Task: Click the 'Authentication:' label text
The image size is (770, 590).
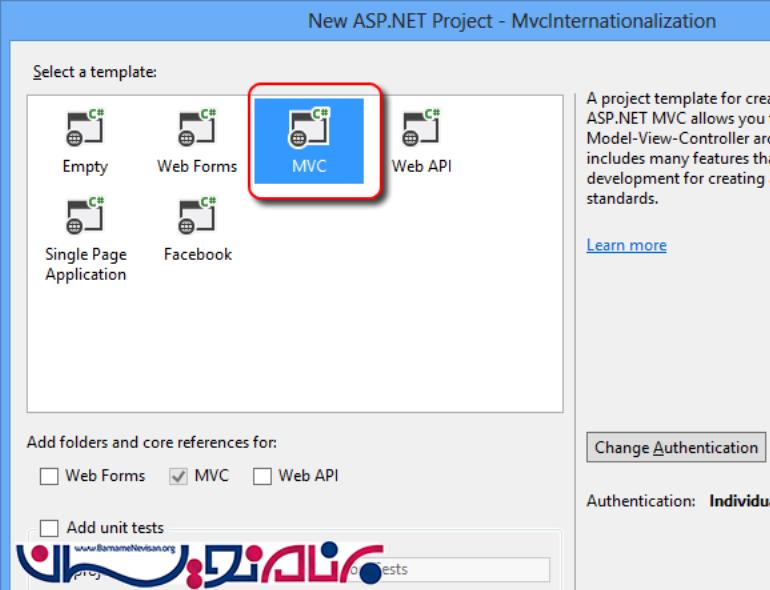Action: 641,501
